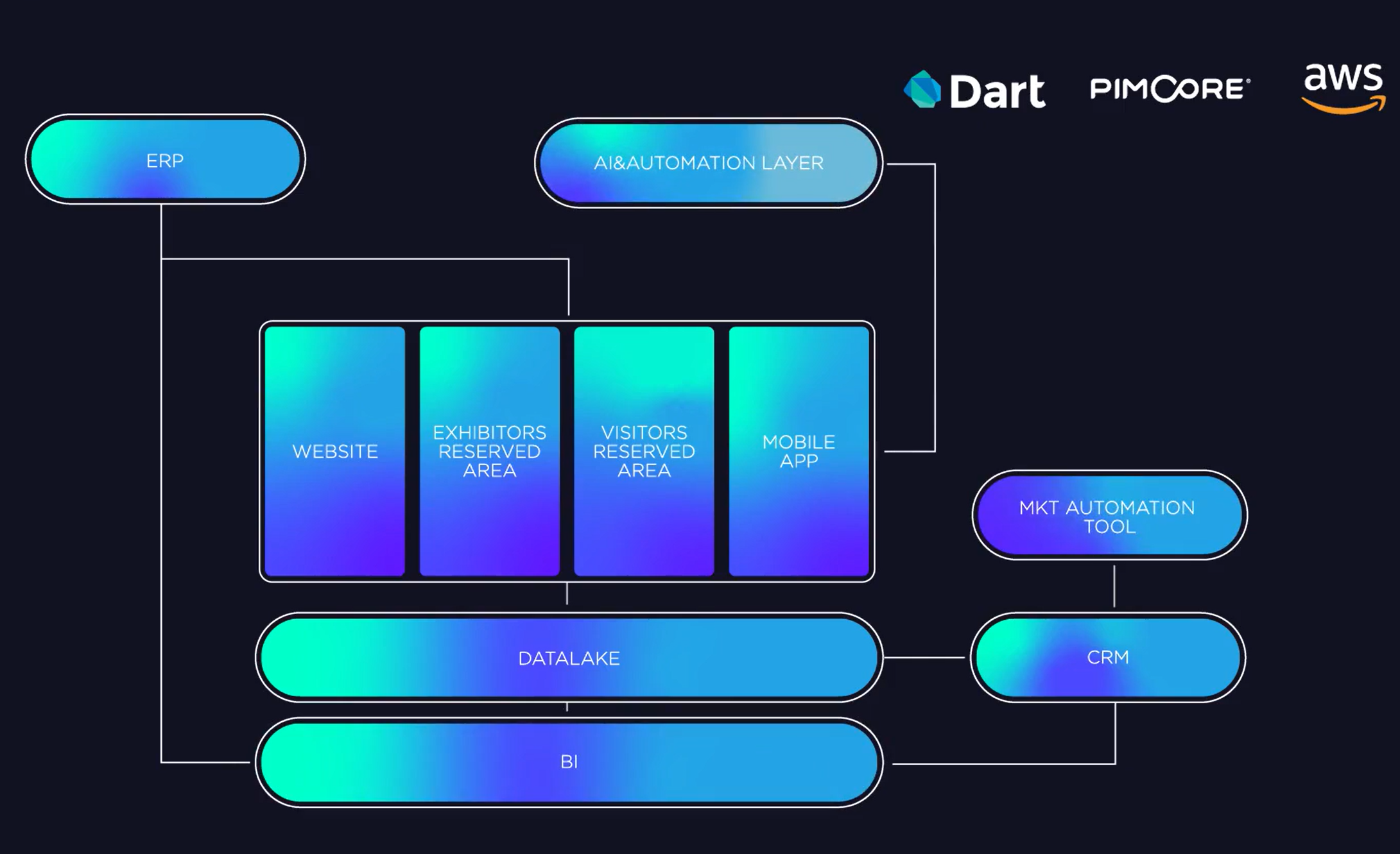Click the line connecting Datalake and CRM
1400x854 pixels.
(x=924, y=657)
